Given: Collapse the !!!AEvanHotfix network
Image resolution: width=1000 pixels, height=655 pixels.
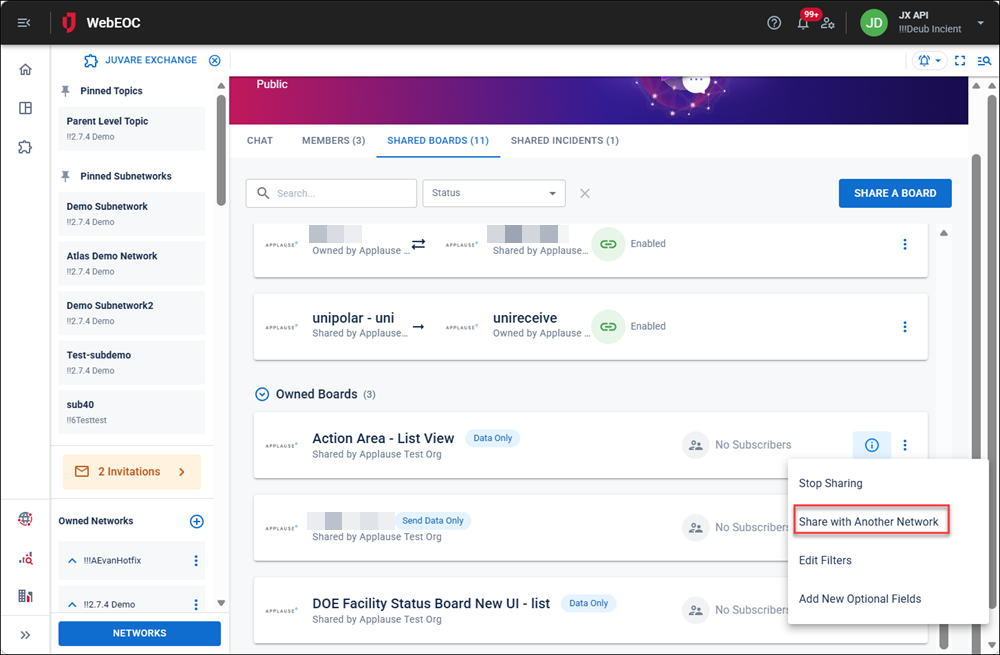Looking at the screenshot, I should pyautogui.click(x=72, y=561).
